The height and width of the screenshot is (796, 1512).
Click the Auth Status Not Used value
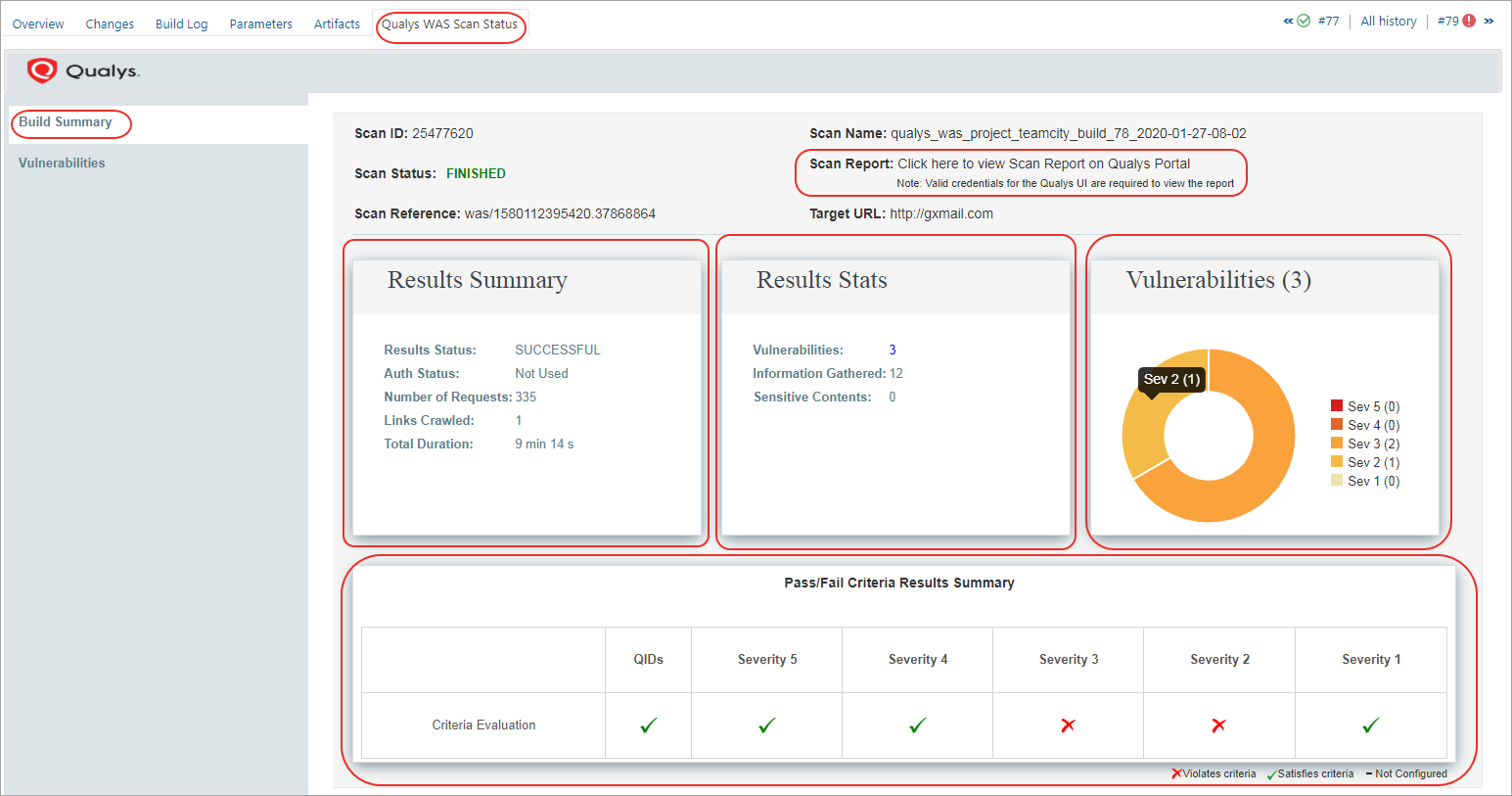(x=541, y=373)
